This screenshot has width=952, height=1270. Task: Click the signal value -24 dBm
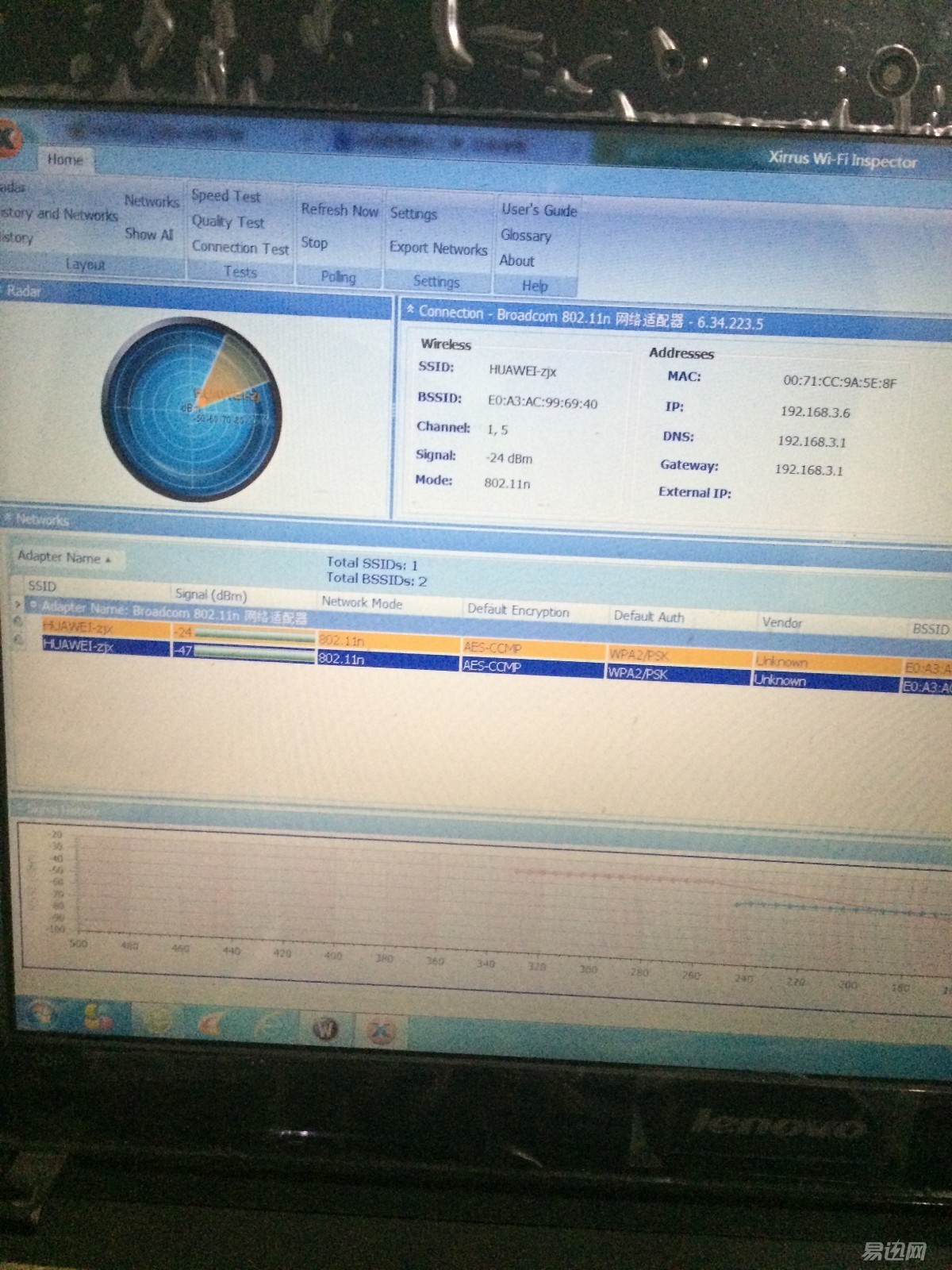pyautogui.click(x=509, y=458)
